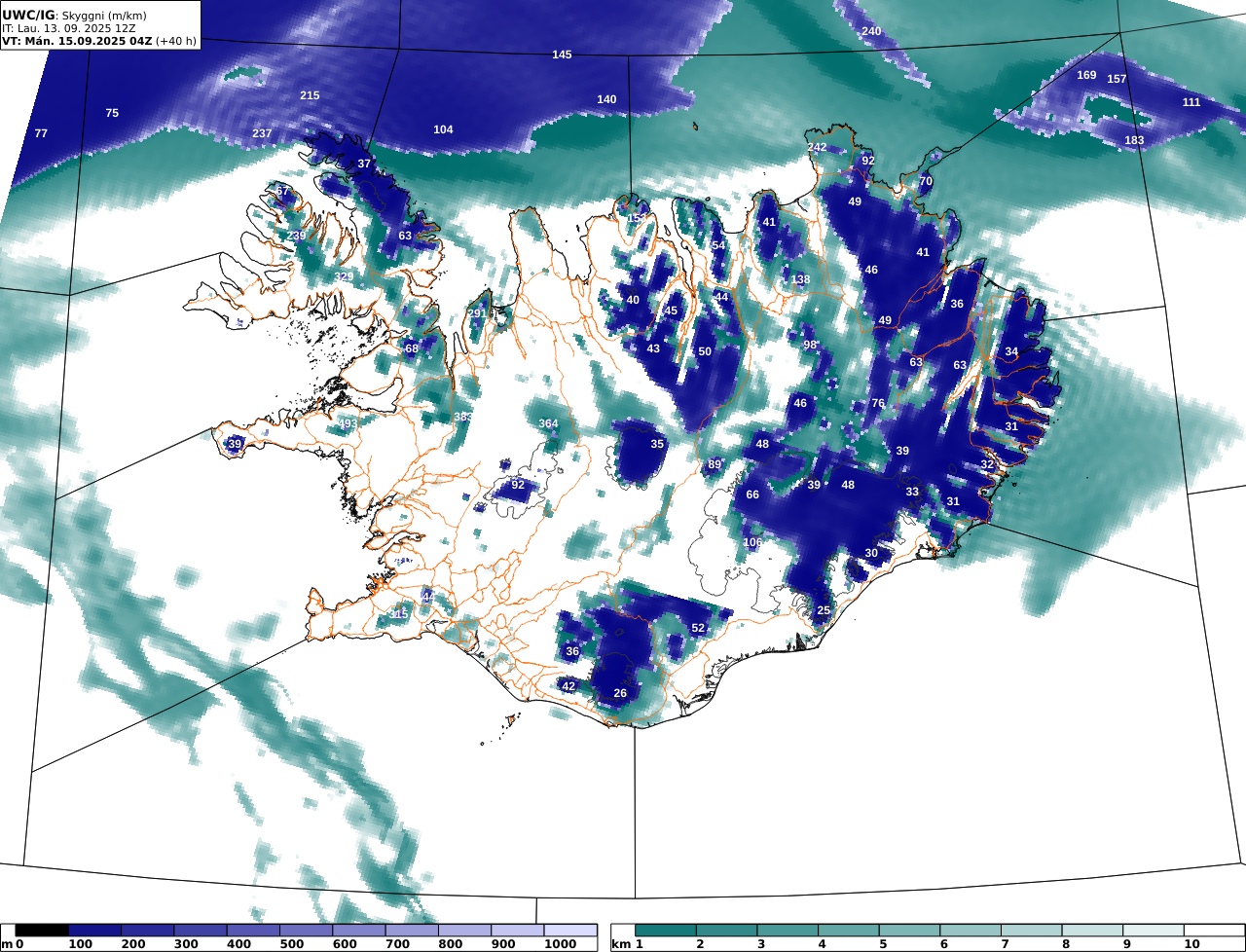Click the visibility value 493

pyautogui.click(x=348, y=423)
